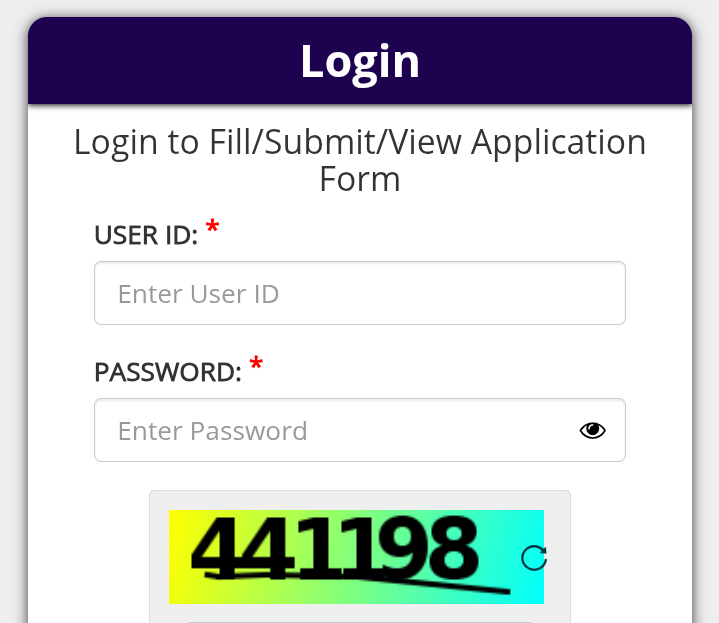Select the Login to Fill/Submit/View Application Form heading
The width and height of the screenshot is (719, 623).
pyautogui.click(x=360, y=160)
